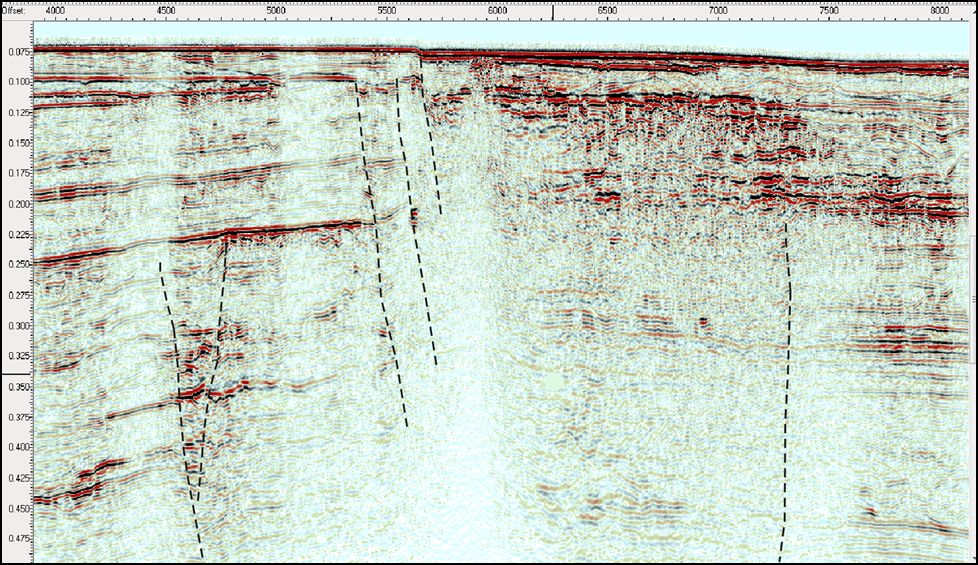Viewport: 978px width, 565px height.
Task: Grab the vertical scrollbar grip at the right edge
Action: tap(974, 300)
